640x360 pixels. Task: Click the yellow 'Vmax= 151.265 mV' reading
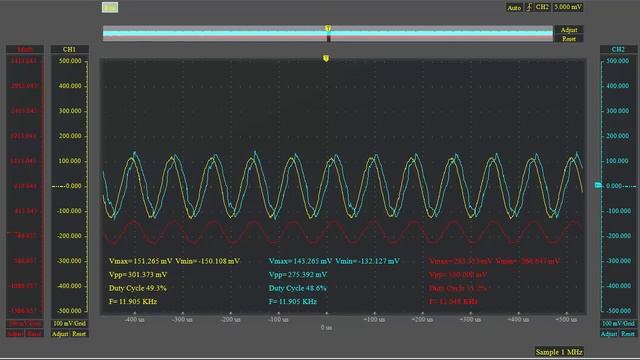coord(140,261)
